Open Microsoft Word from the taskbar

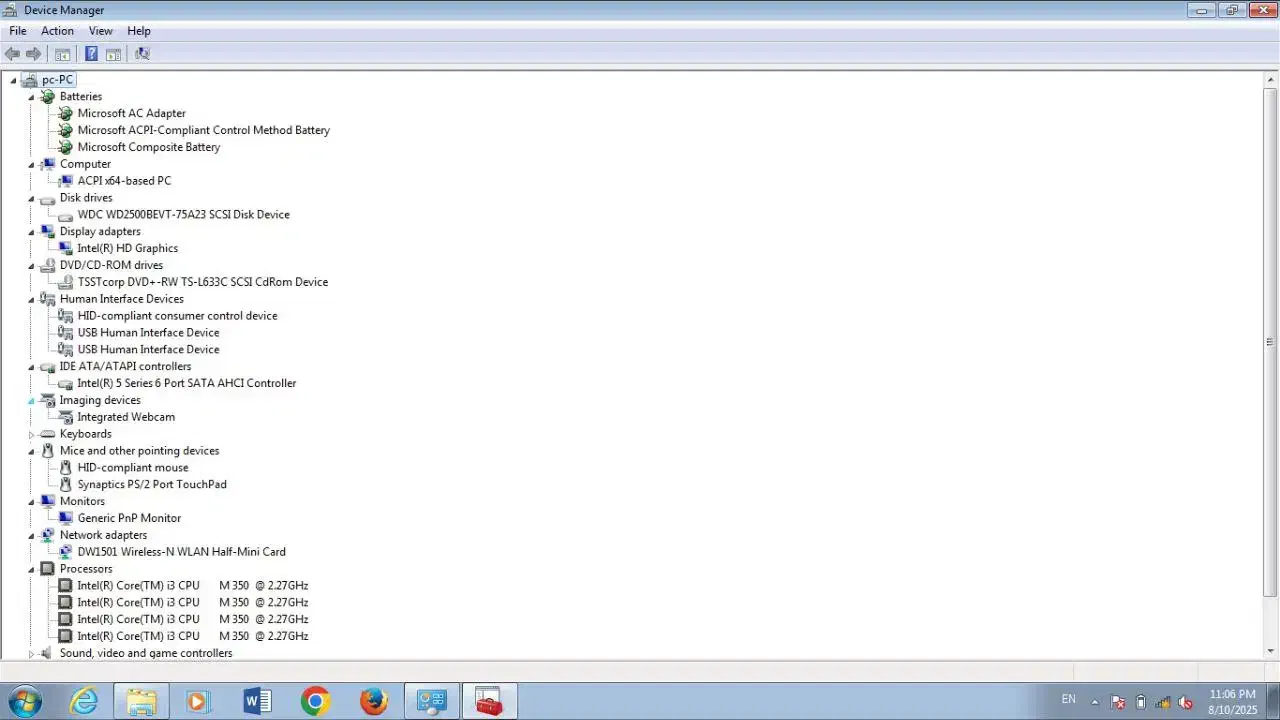point(257,702)
